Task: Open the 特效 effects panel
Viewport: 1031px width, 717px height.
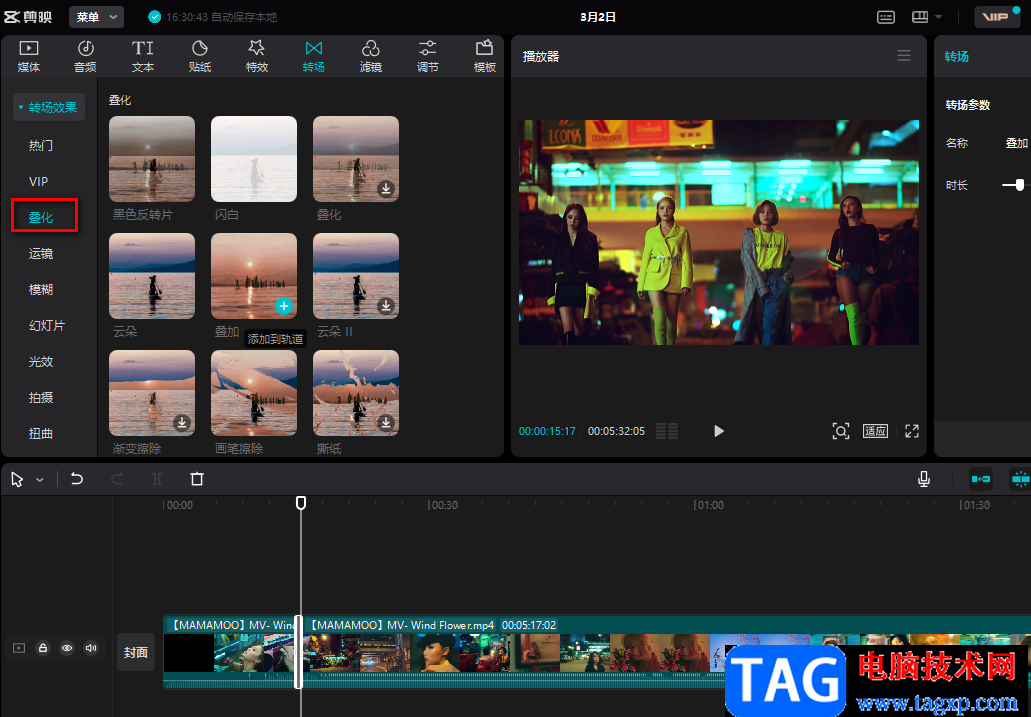Action: (256, 56)
